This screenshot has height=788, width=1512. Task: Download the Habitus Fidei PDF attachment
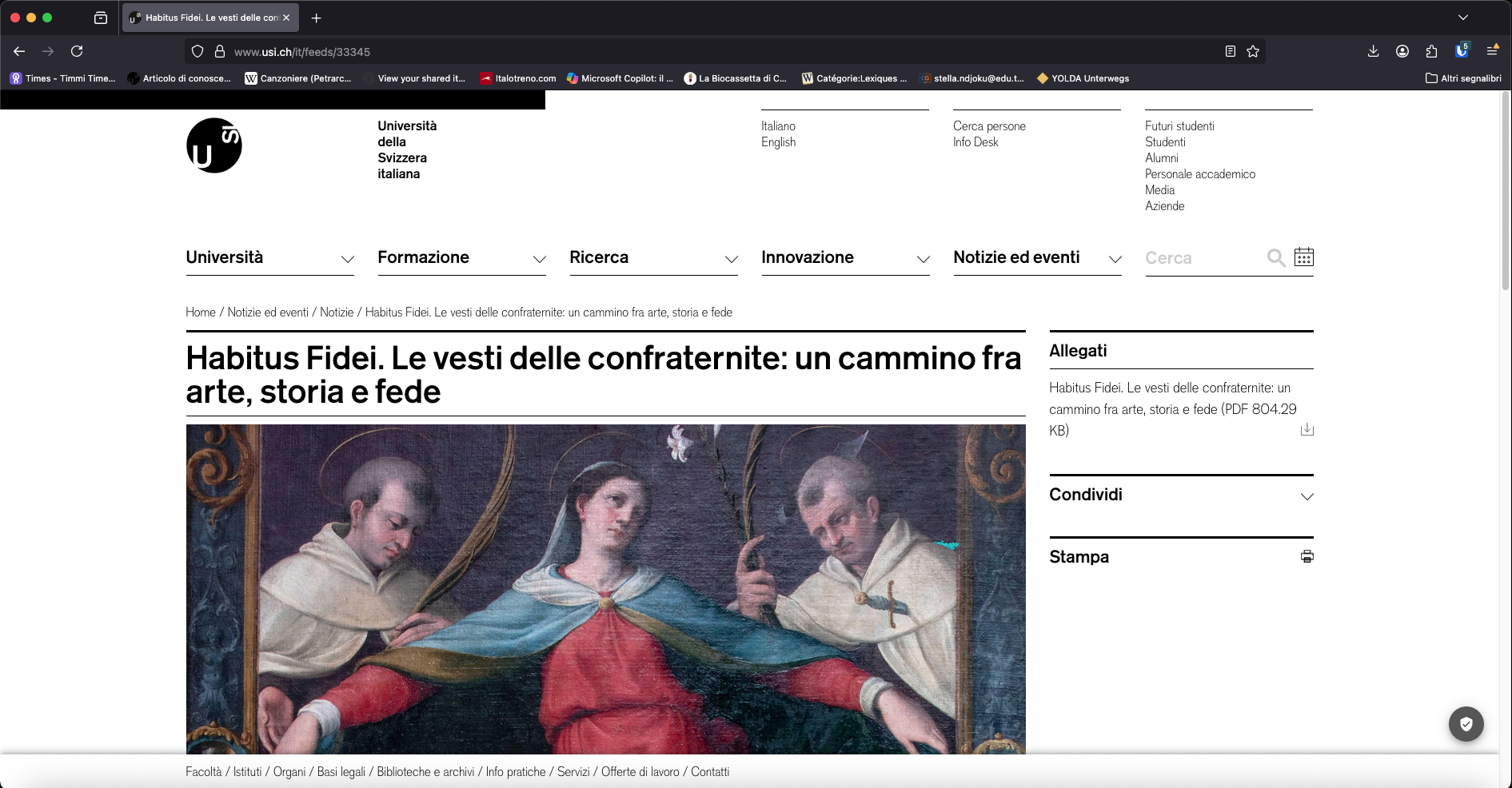[1307, 430]
